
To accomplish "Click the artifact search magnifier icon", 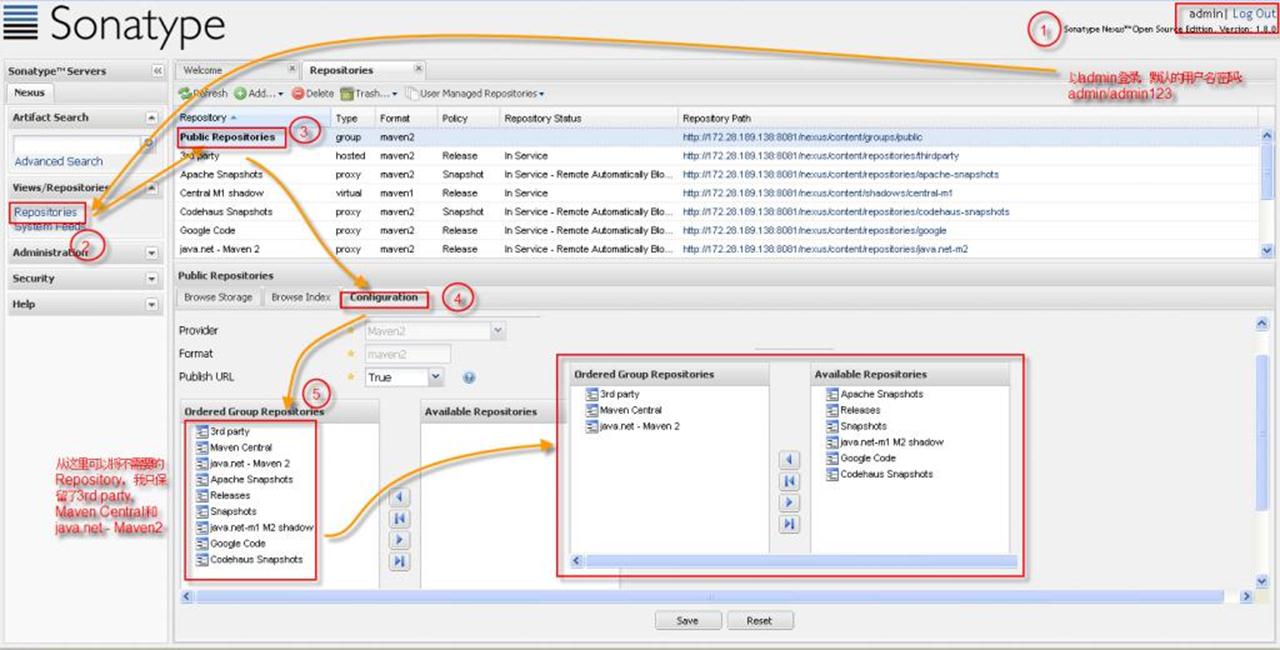I will click(x=149, y=143).
